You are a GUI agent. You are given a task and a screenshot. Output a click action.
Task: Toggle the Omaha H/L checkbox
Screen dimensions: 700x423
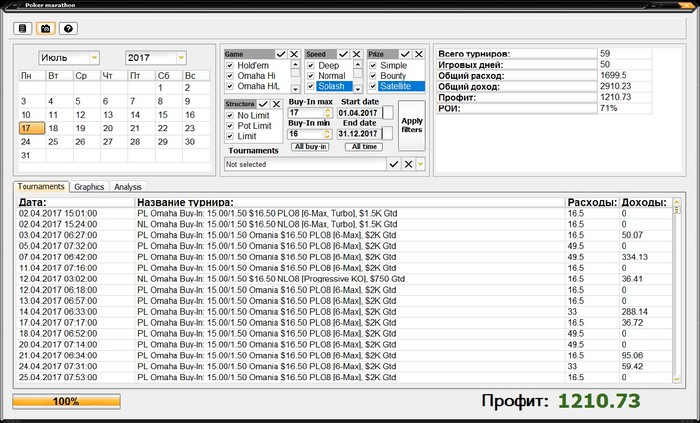(230, 86)
